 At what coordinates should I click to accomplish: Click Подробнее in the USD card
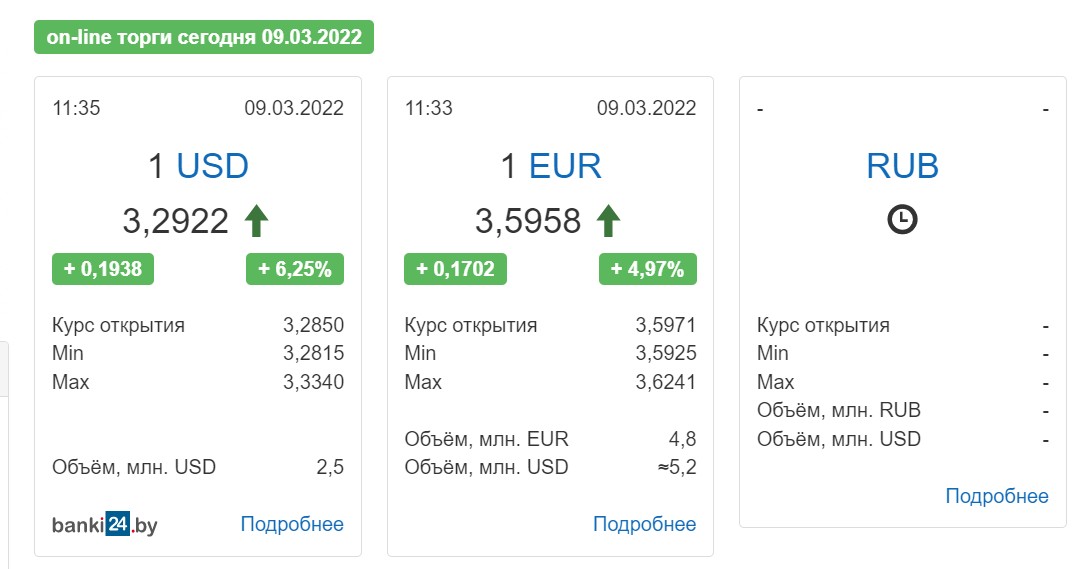[292, 524]
